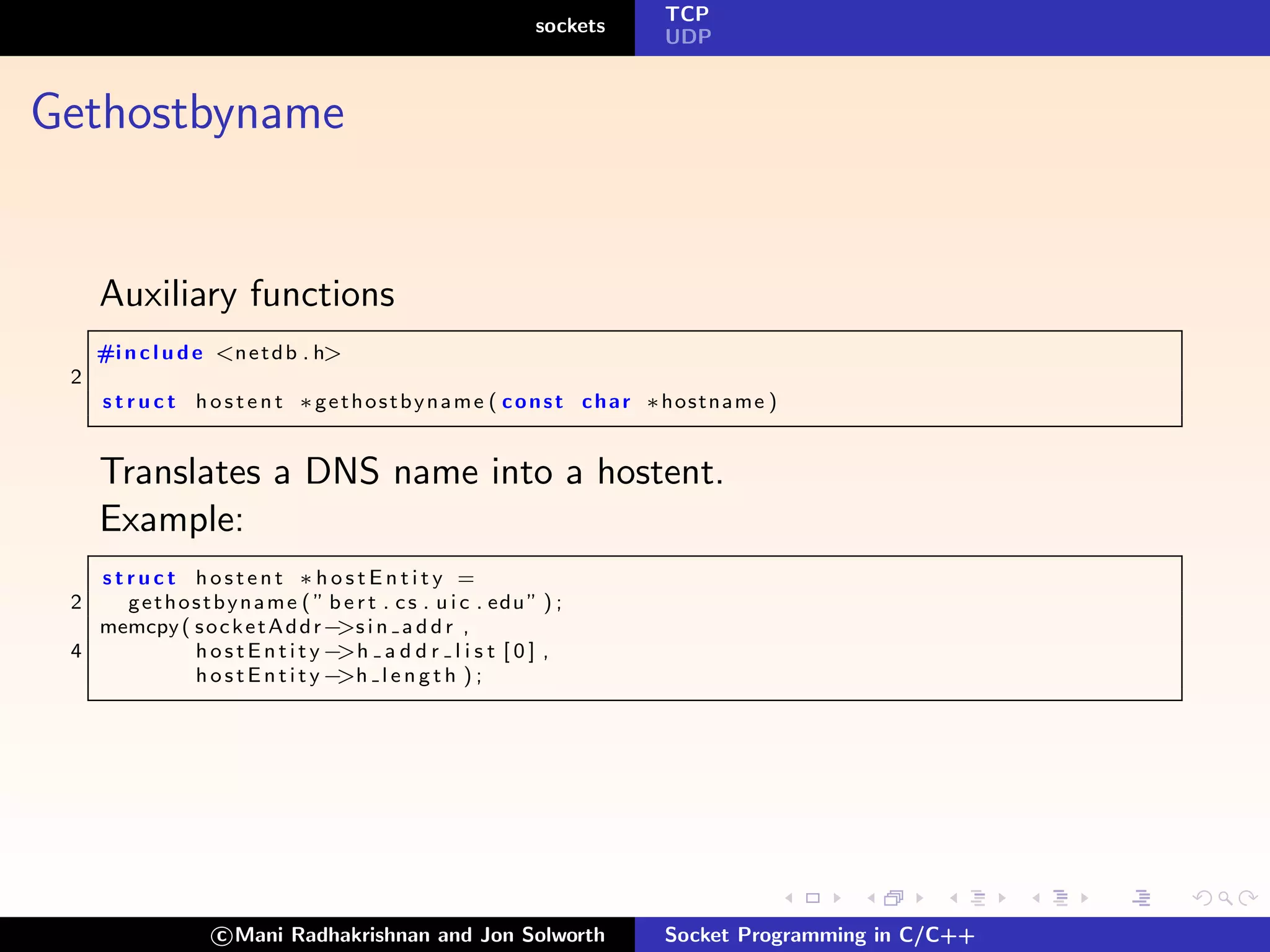Click the bert.cs.uic.edu gethostbyname call
1270x952 pixels.
345,603
